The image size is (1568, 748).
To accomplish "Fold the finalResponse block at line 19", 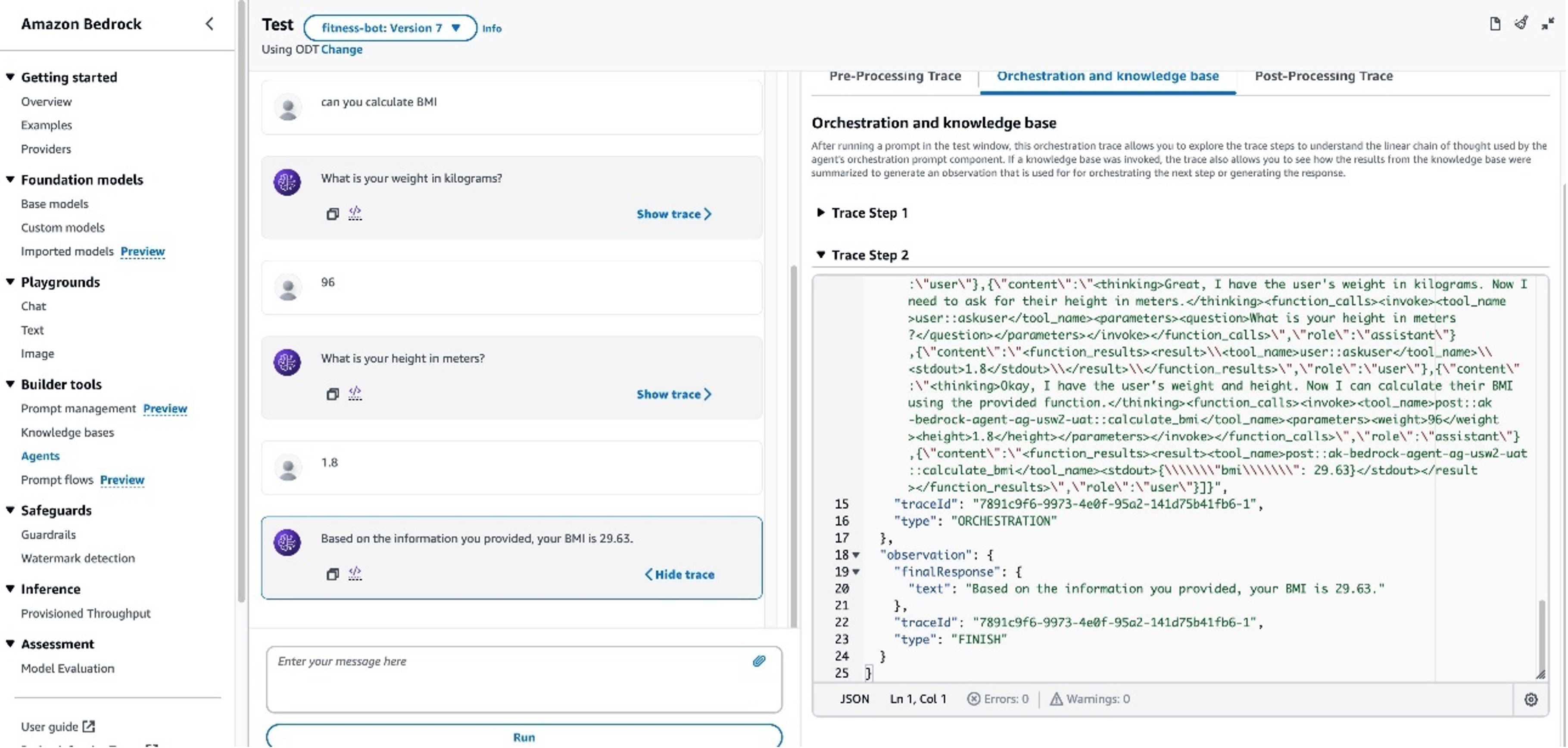I will 857,572.
